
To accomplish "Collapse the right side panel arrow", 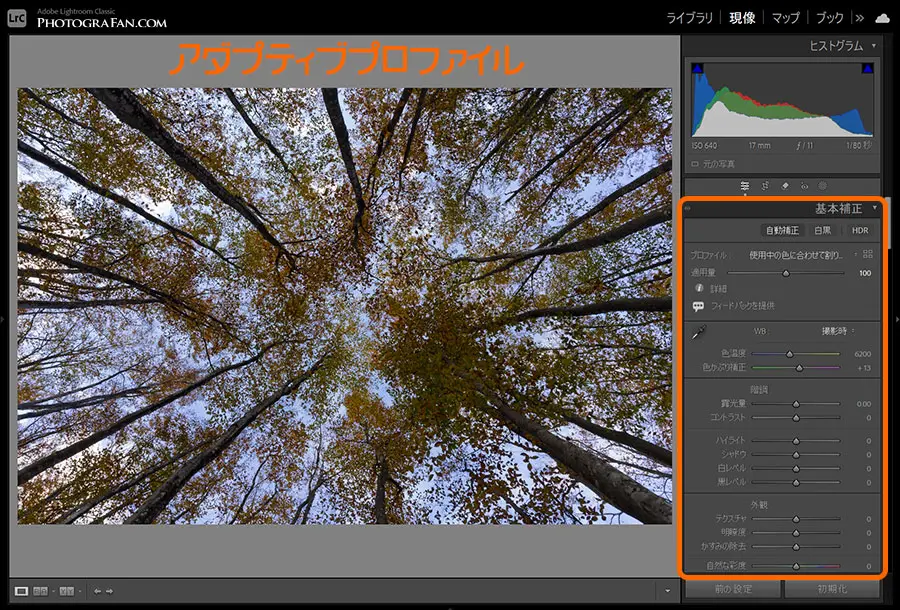I will pyautogui.click(x=897, y=319).
